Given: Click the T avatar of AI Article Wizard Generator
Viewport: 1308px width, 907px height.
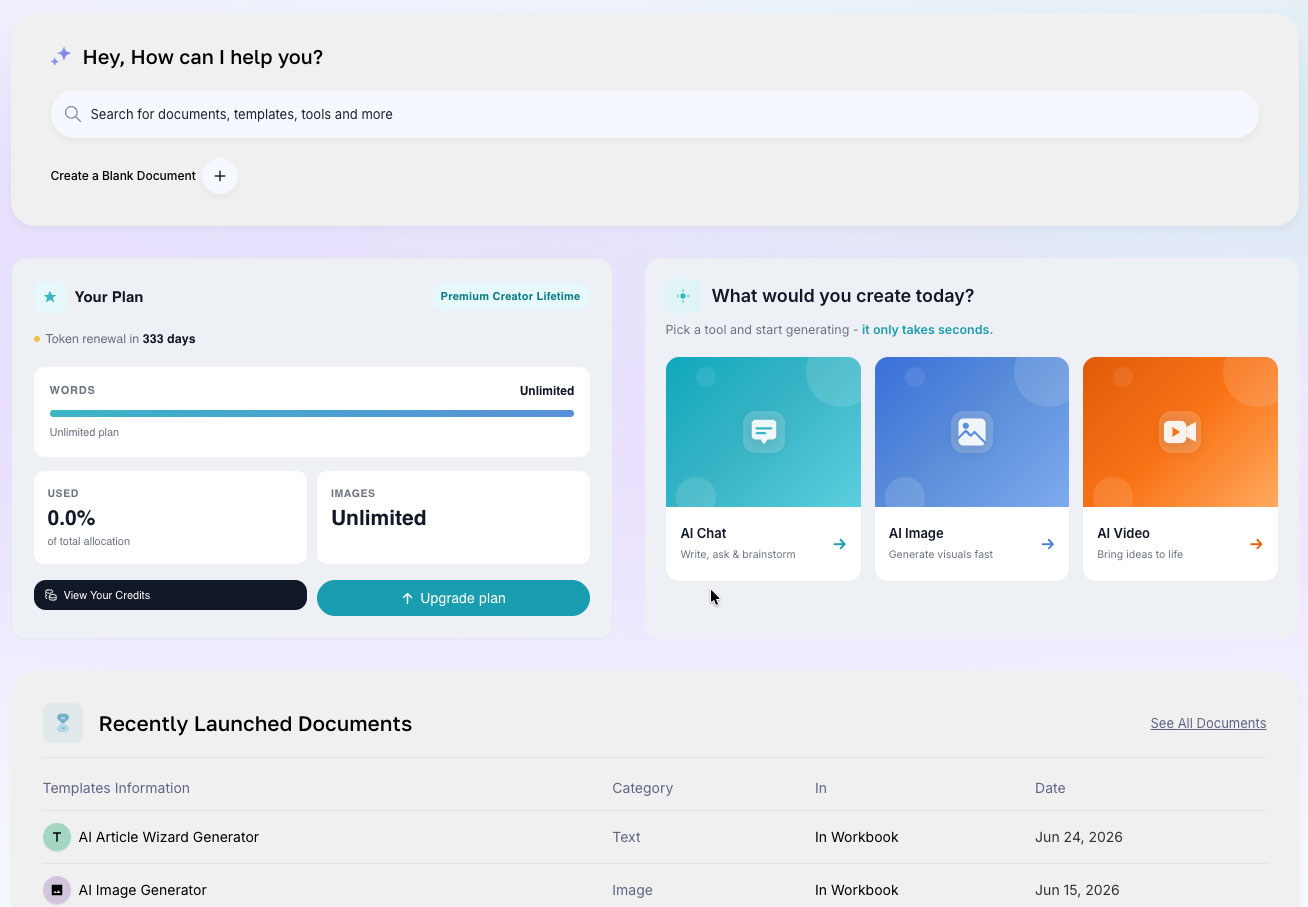Looking at the screenshot, I should click(x=57, y=837).
